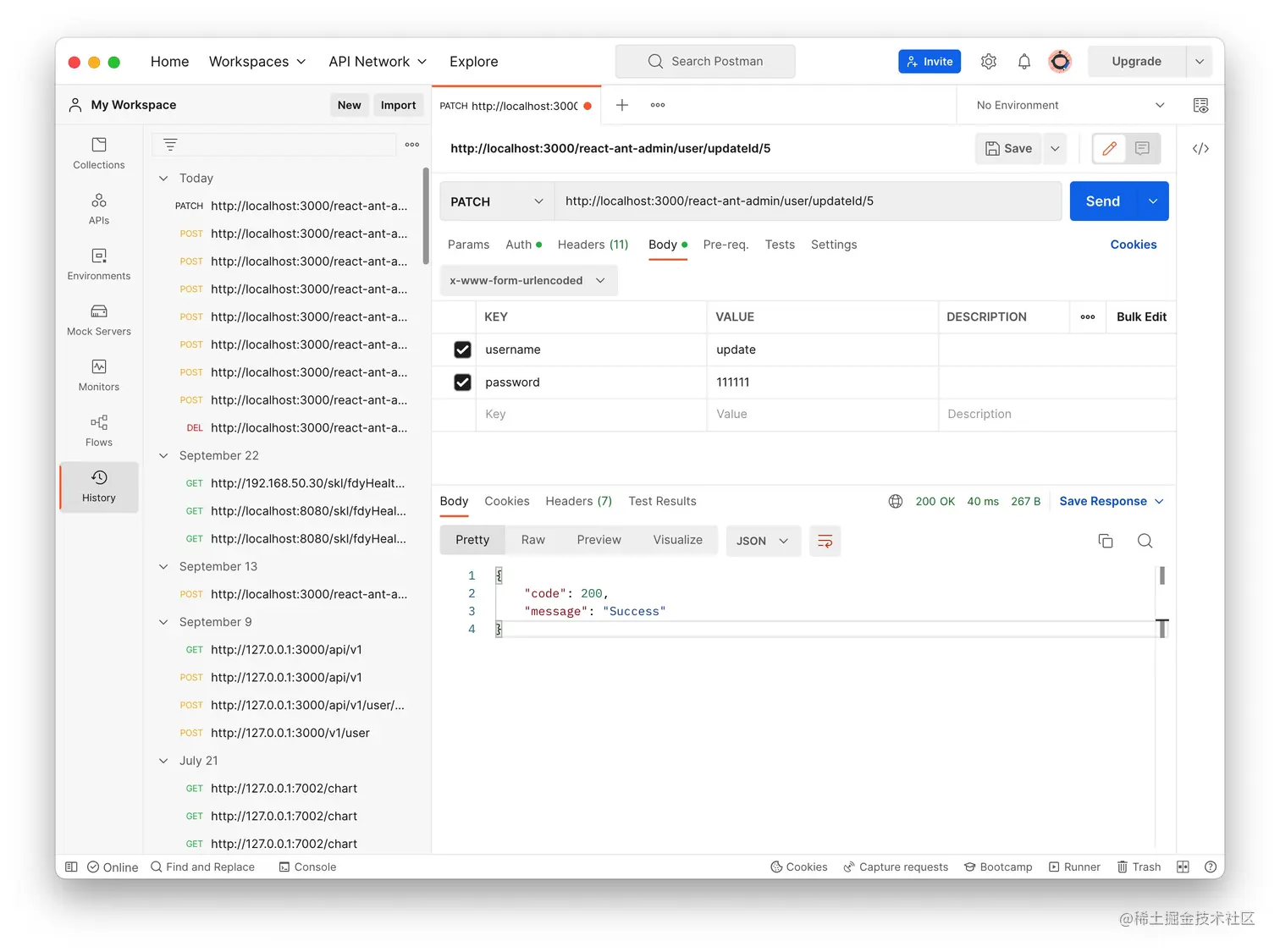Image resolution: width=1280 pixels, height=952 pixels.
Task: Collapse the Today history group
Action: click(163, 179)
